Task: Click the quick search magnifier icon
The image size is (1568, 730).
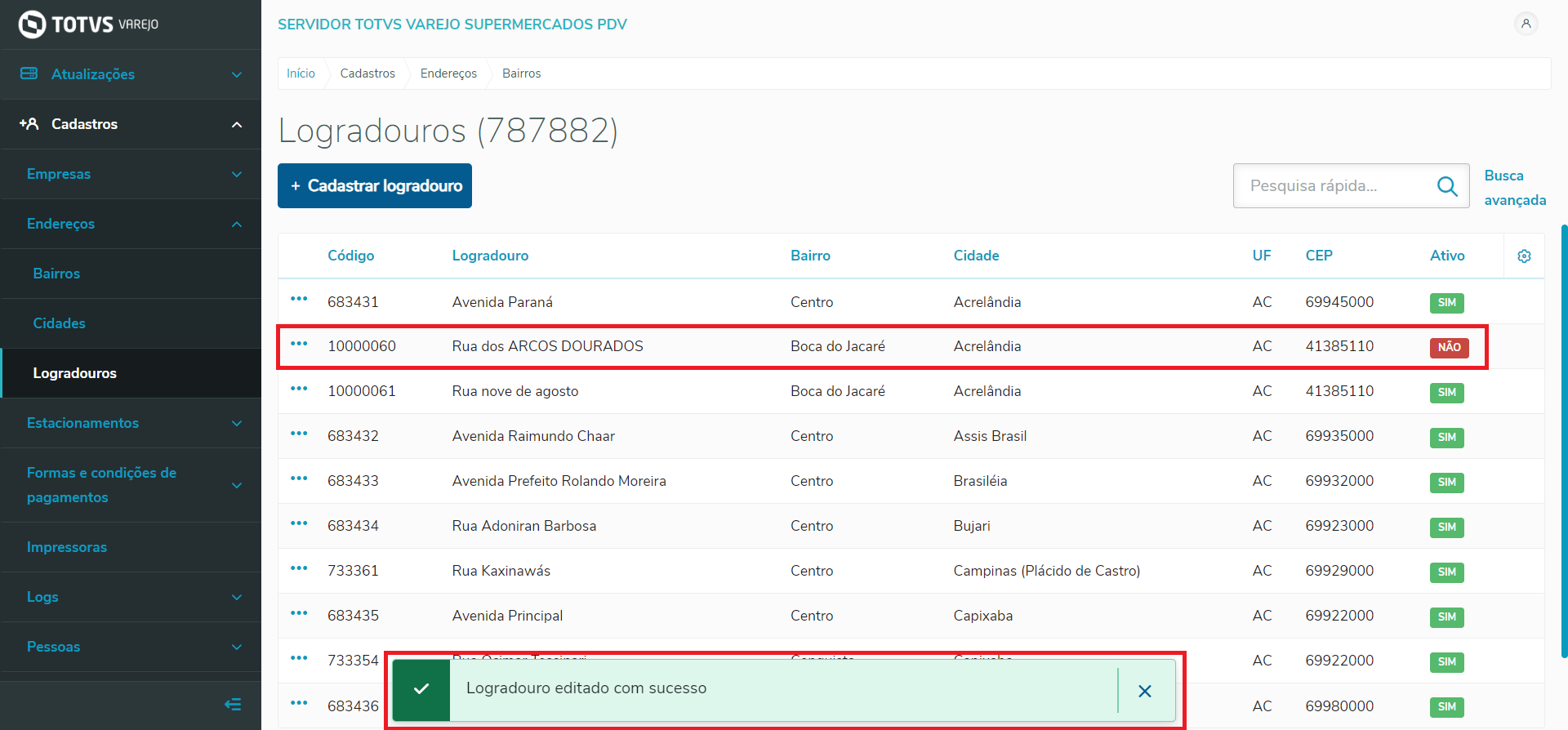Action: (x=1447, y=186)
